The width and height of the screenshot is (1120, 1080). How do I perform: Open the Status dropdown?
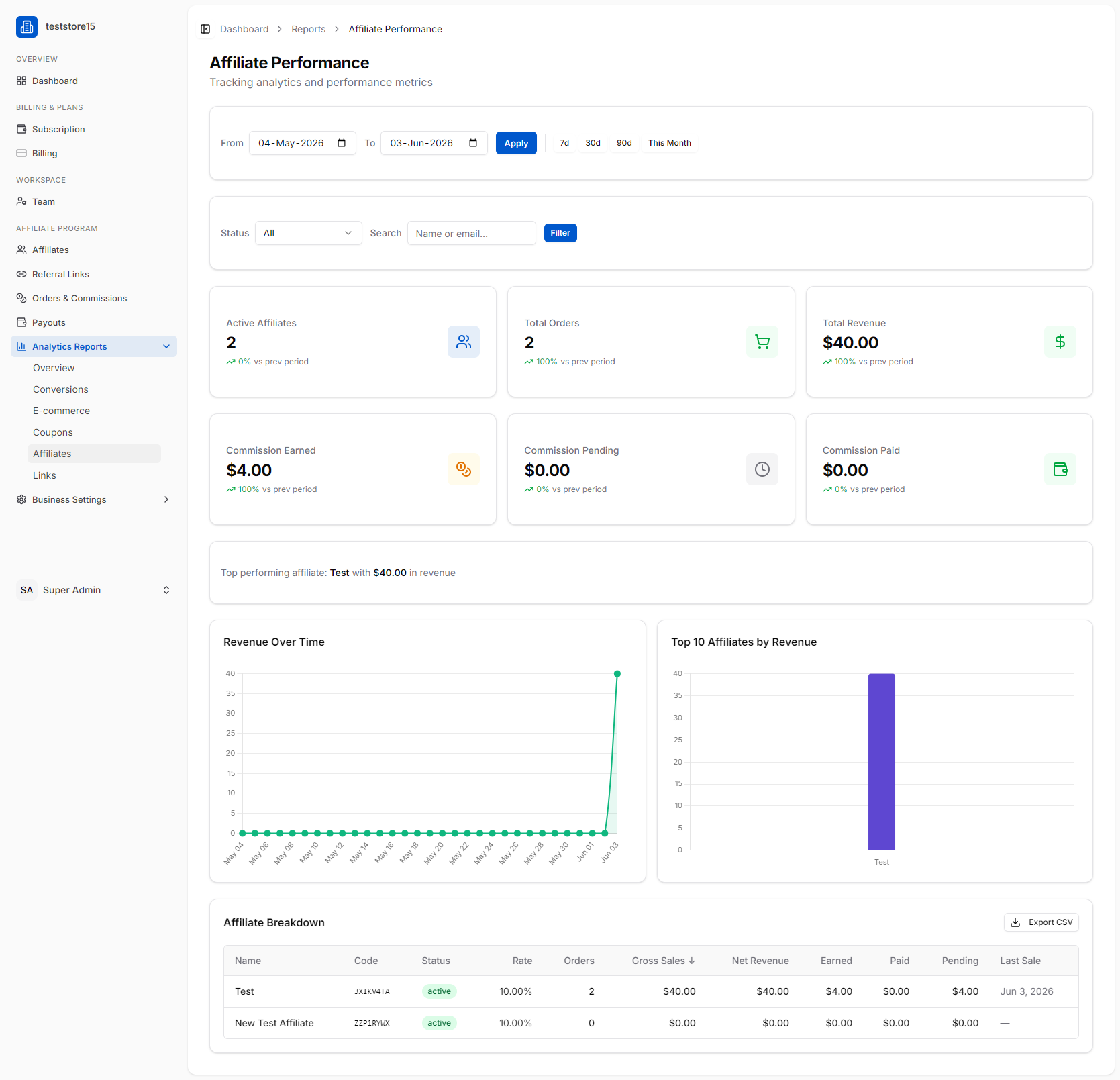[x=308, y=233]
